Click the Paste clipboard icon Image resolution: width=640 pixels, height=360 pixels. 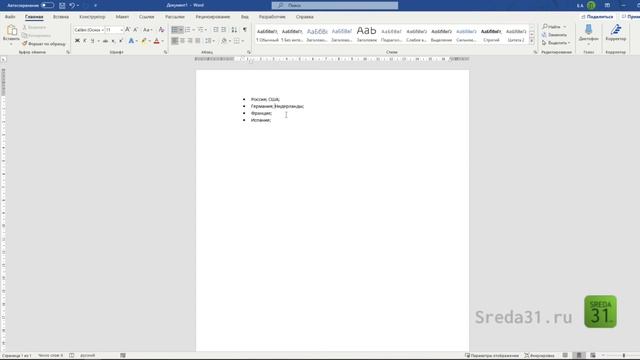[x=11, y=30]
